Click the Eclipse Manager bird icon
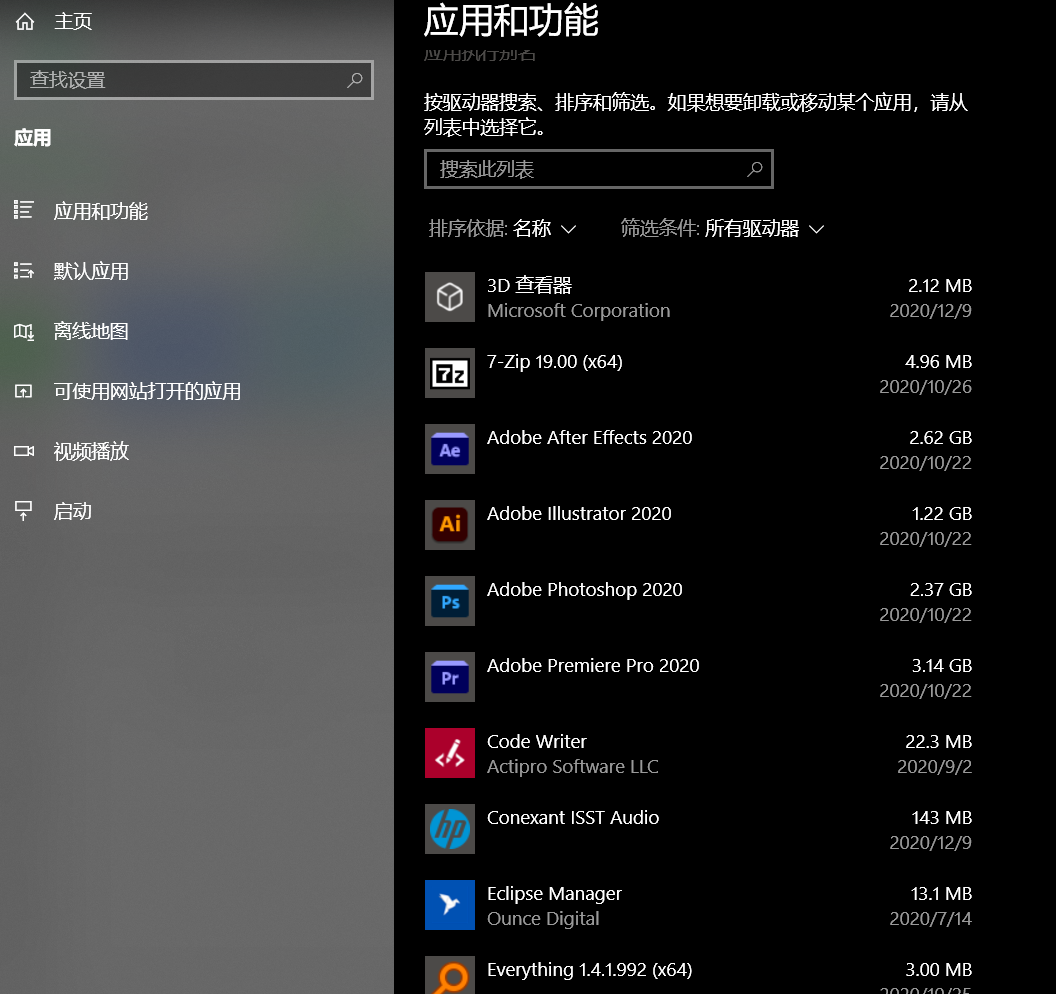The image size is (1056, 994). pyautogui.click(x=450, y=905)
